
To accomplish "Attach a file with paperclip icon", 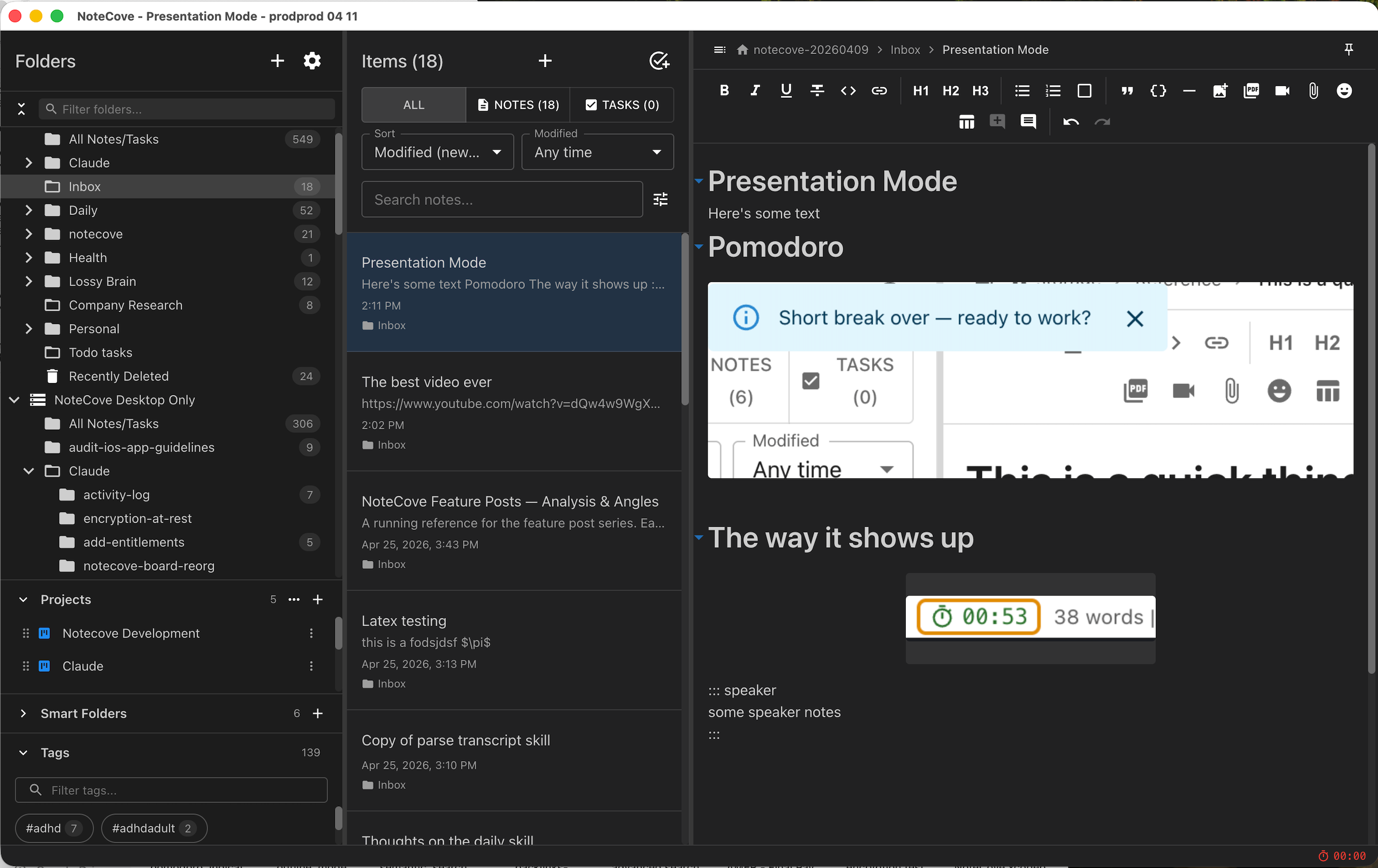I will click(x=1313, y=90).
